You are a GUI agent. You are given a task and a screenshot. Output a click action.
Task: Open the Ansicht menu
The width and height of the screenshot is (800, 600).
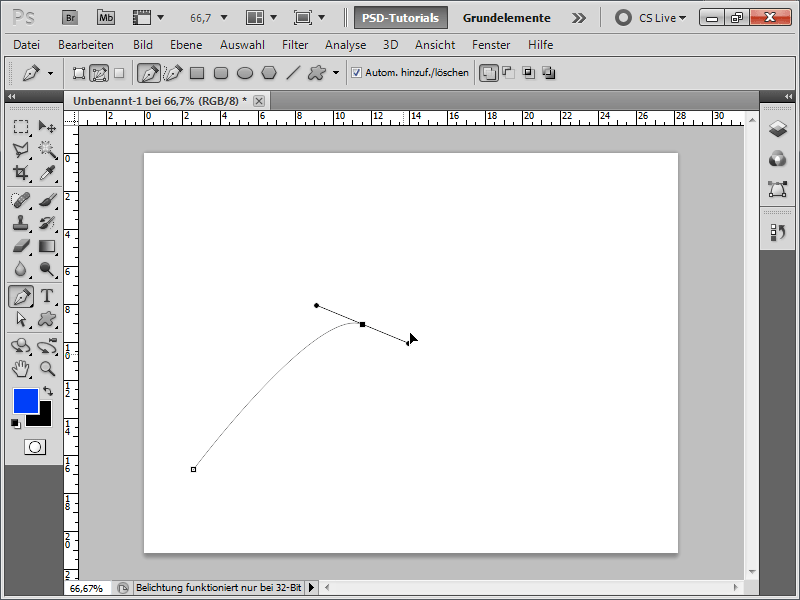tap(435, 45)
